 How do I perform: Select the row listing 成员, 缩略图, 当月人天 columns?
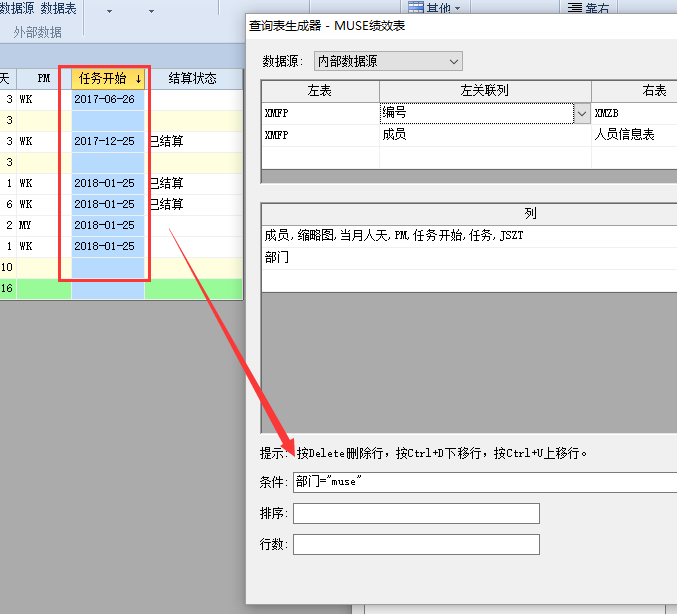coord(469,236)
